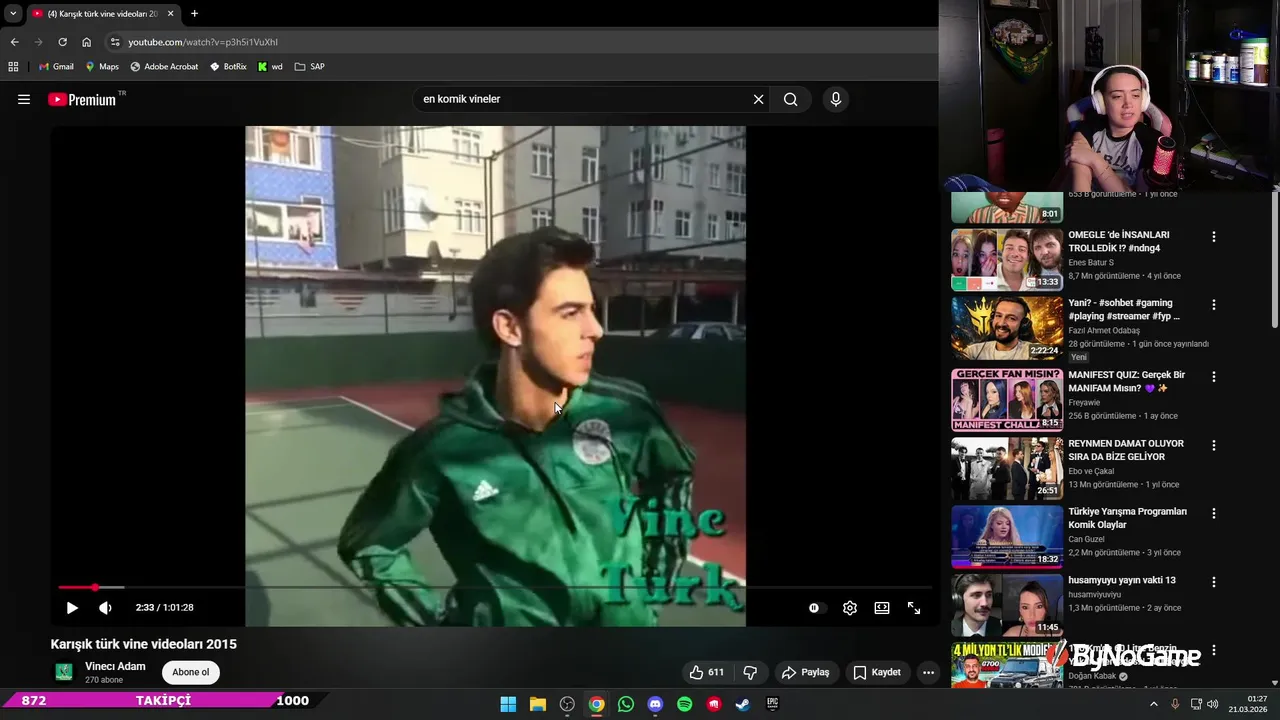The image size is (1280, 720).
Task: Start voice search with the microphone icon
Action: (x=836, y=99)
